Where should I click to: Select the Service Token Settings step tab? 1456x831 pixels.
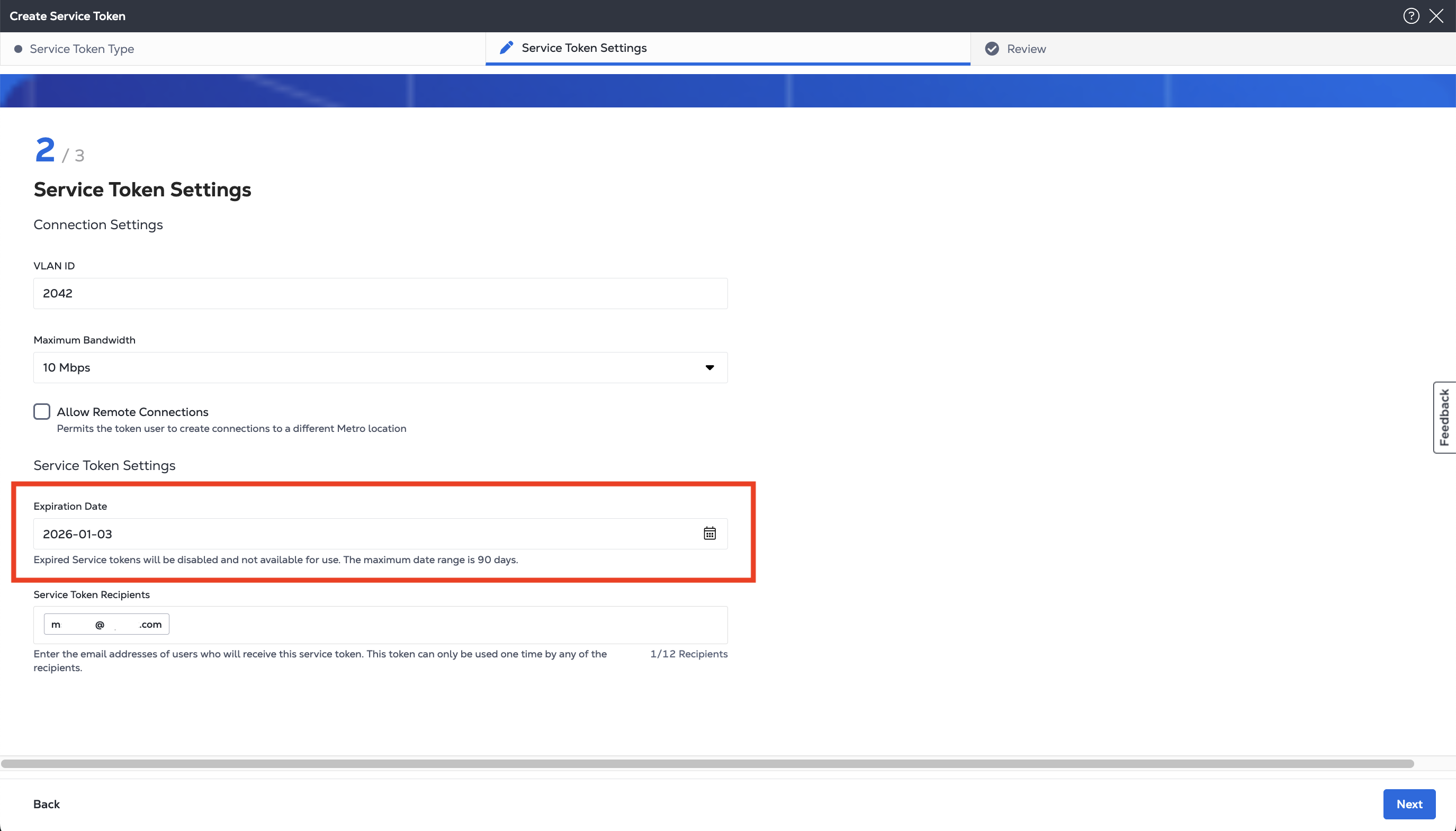tap(584, 48)
